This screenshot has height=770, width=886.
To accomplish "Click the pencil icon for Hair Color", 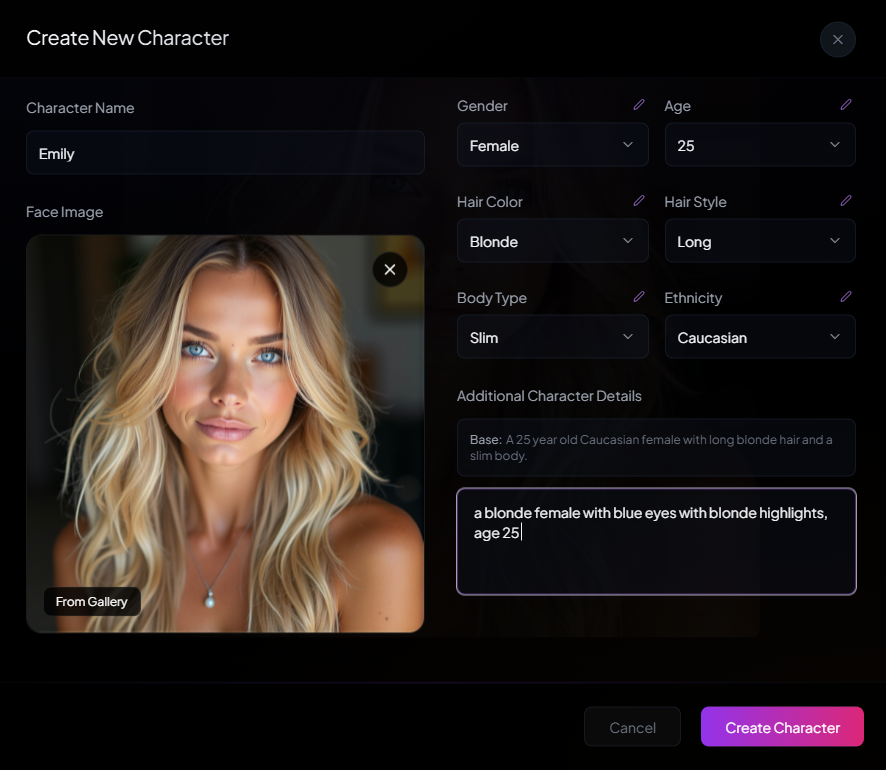I will (x=639, y=201).
